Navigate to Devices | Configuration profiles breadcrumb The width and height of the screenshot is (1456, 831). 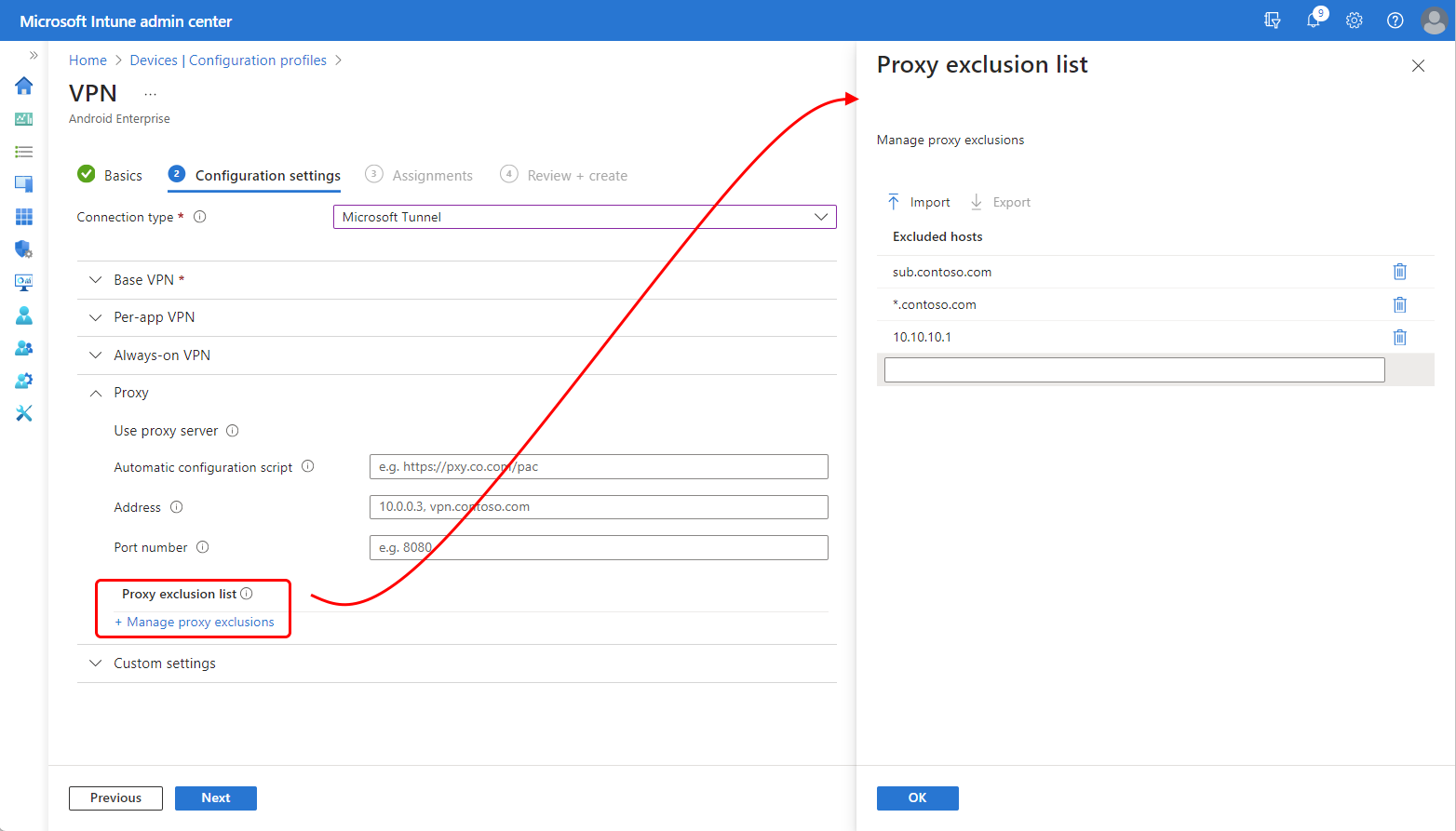(x=228, y=60)
